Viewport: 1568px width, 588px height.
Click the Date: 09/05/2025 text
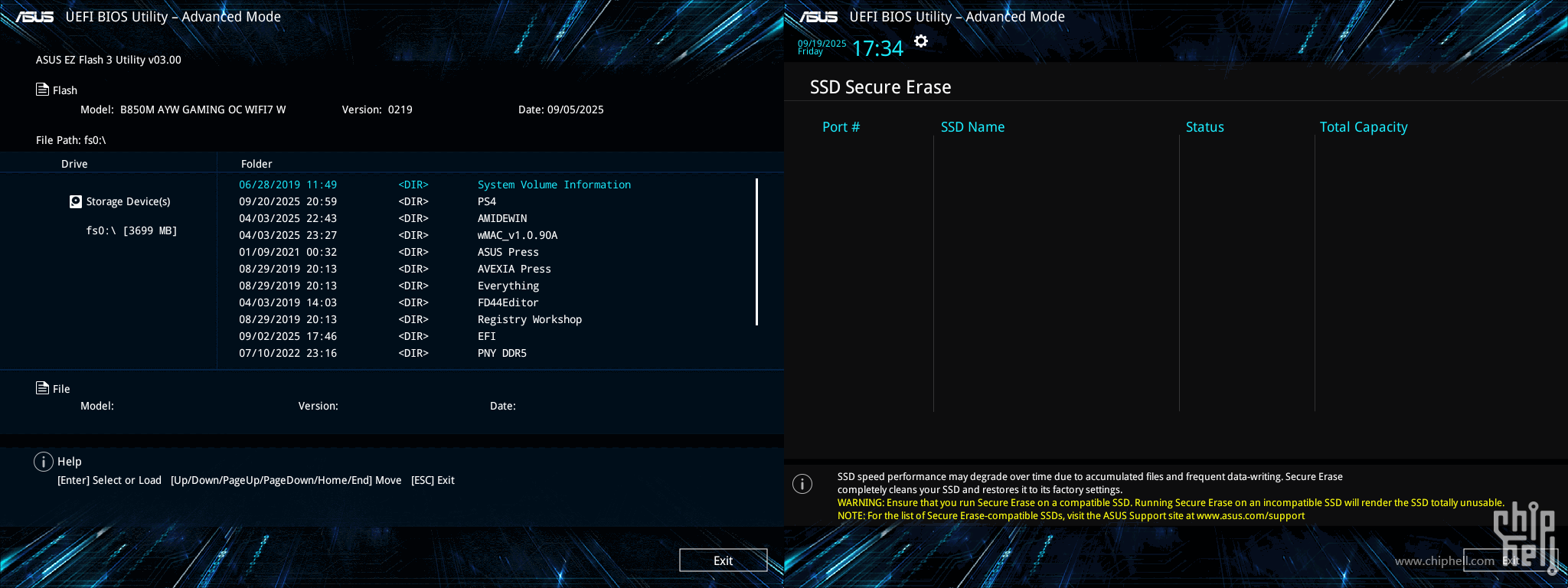[x=560, y=109]
